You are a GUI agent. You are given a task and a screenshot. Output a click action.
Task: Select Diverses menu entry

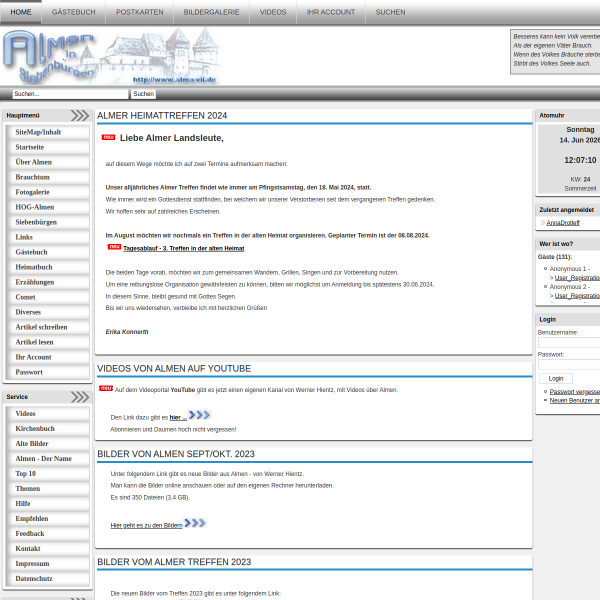point(48,312)
